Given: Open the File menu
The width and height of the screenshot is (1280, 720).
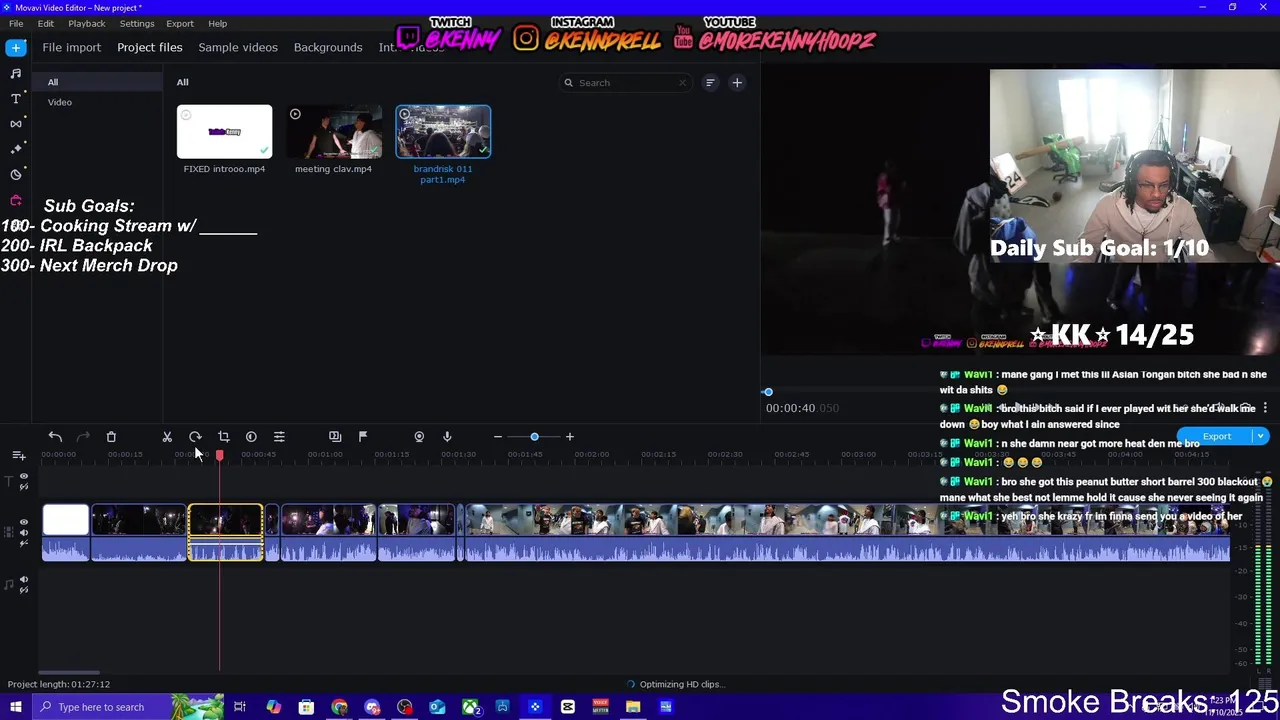Looking at the screenshot, I should pos(16,23).
